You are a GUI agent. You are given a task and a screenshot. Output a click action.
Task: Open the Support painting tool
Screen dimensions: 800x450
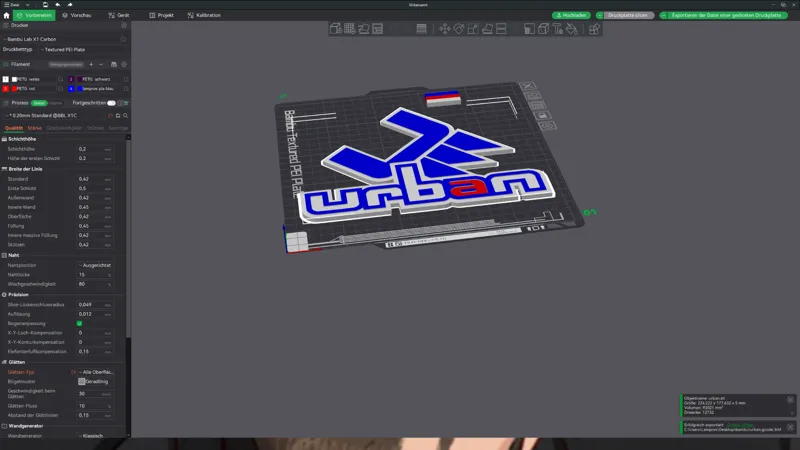[x=529, y=29]
